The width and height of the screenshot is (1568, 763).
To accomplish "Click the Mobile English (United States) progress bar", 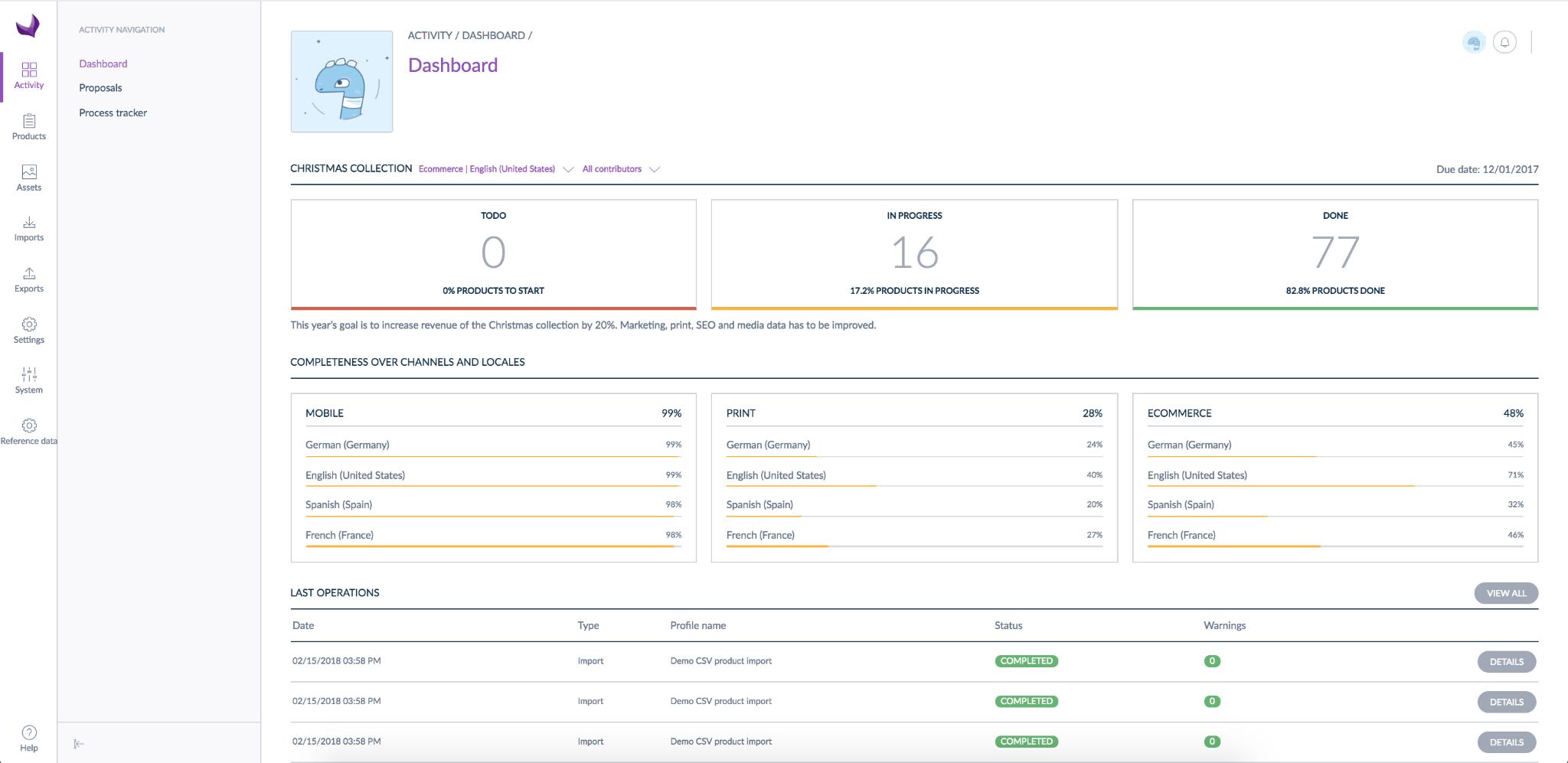I will [x=493, y=487].
